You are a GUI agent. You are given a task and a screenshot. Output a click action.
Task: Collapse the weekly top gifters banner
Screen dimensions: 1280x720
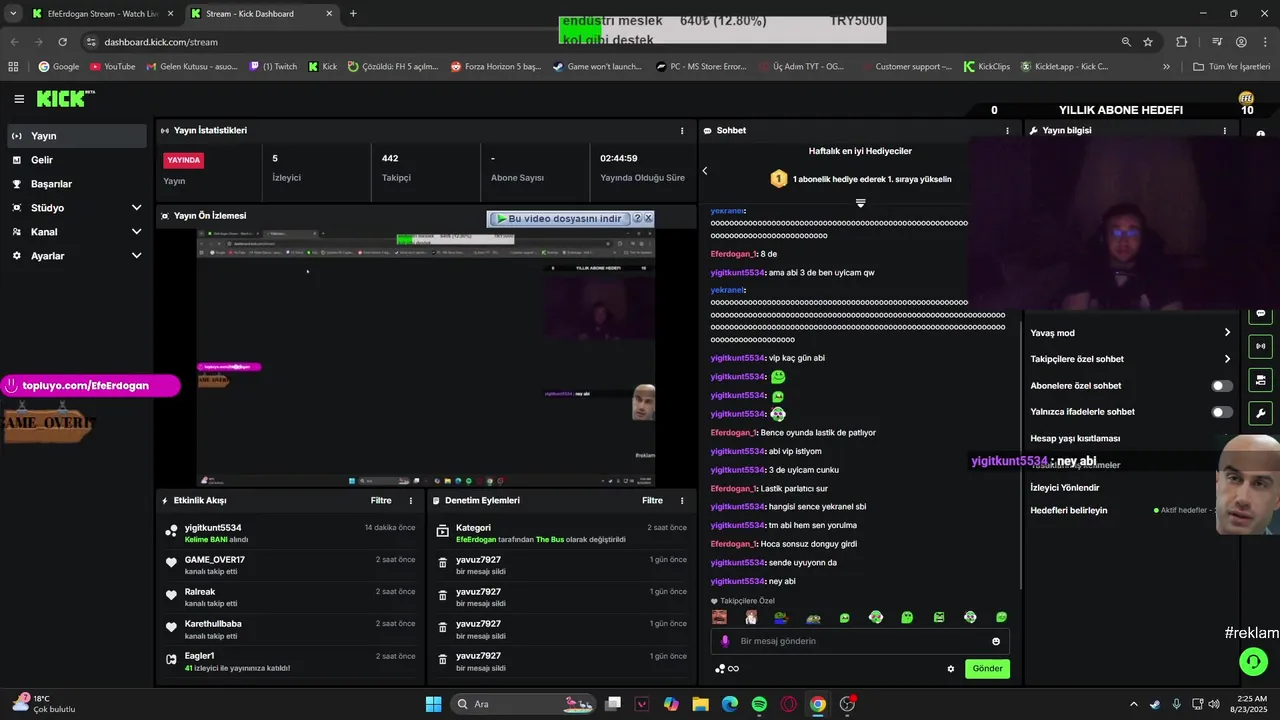click(860, 203)
